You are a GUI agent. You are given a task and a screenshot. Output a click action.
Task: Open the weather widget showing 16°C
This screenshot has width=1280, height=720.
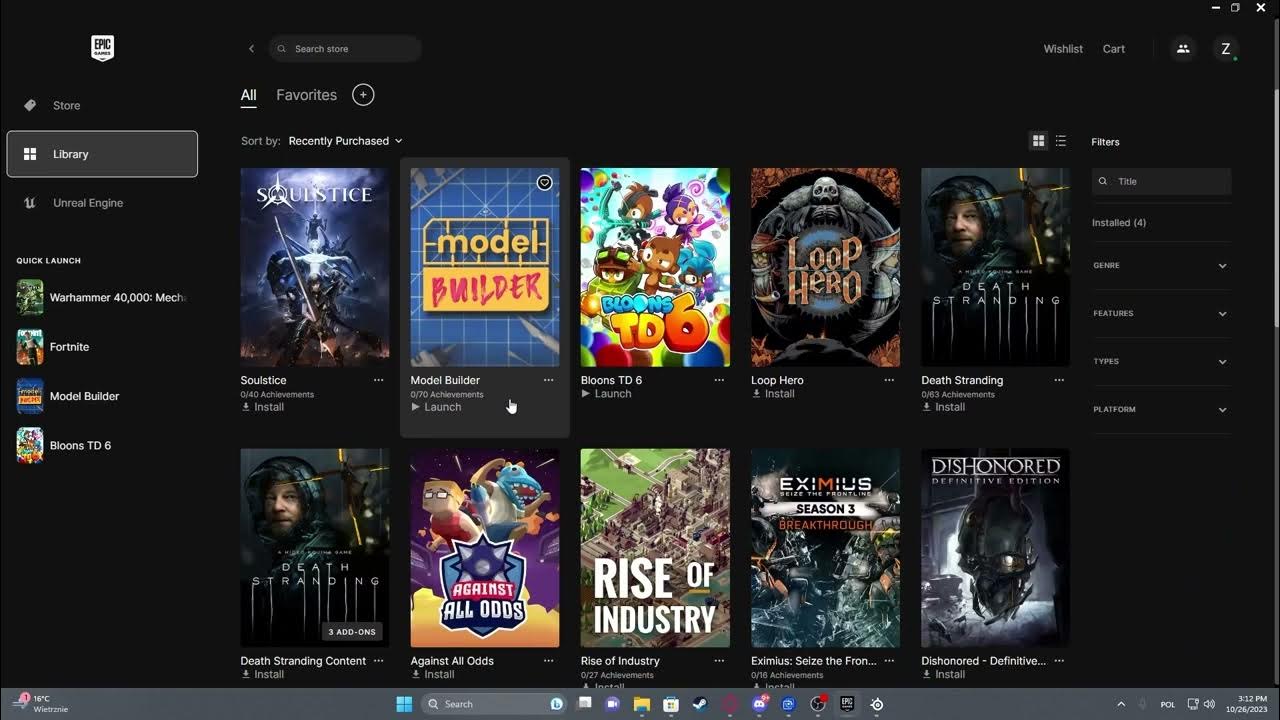coord(40,704)
